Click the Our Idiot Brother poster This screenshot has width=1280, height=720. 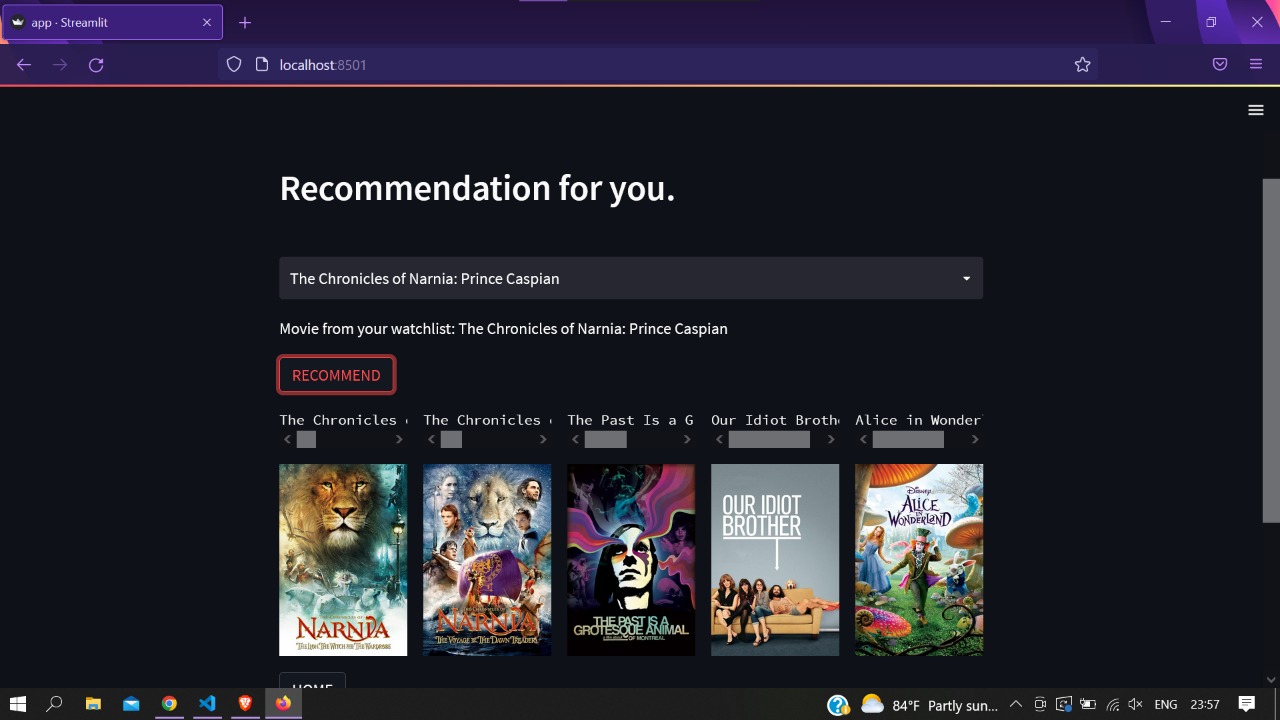pos(775,560)
